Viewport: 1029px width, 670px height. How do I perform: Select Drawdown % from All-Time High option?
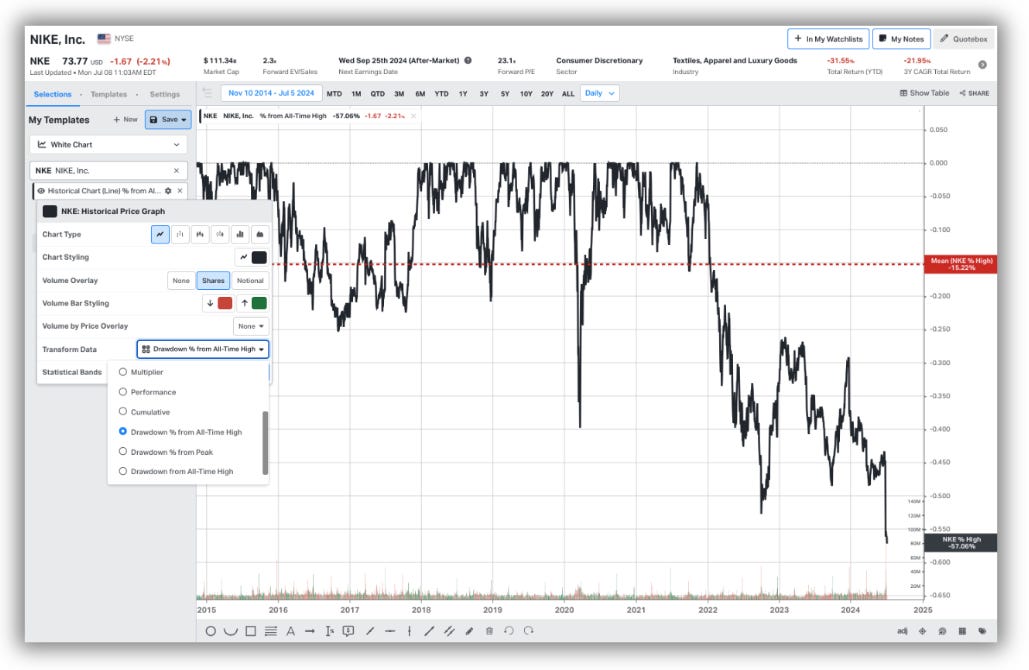(180, 432)
